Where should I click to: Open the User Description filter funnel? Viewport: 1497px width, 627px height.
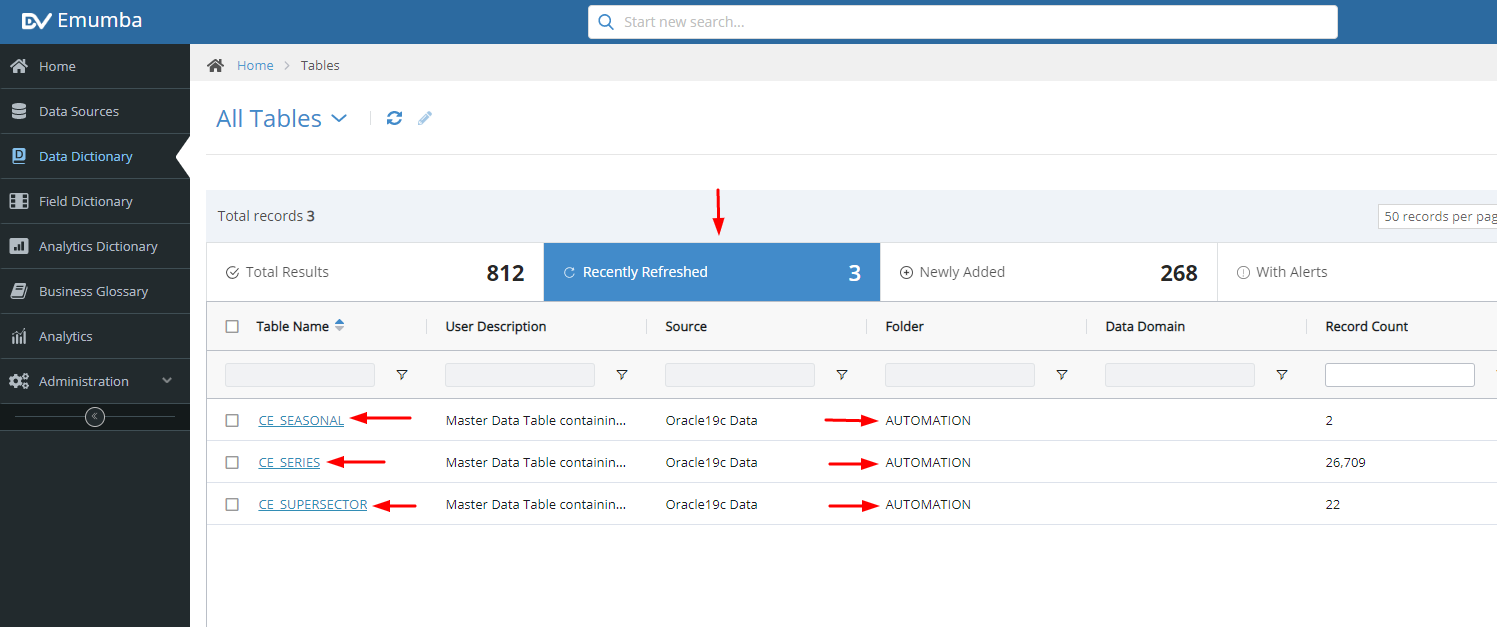(622, 375)
